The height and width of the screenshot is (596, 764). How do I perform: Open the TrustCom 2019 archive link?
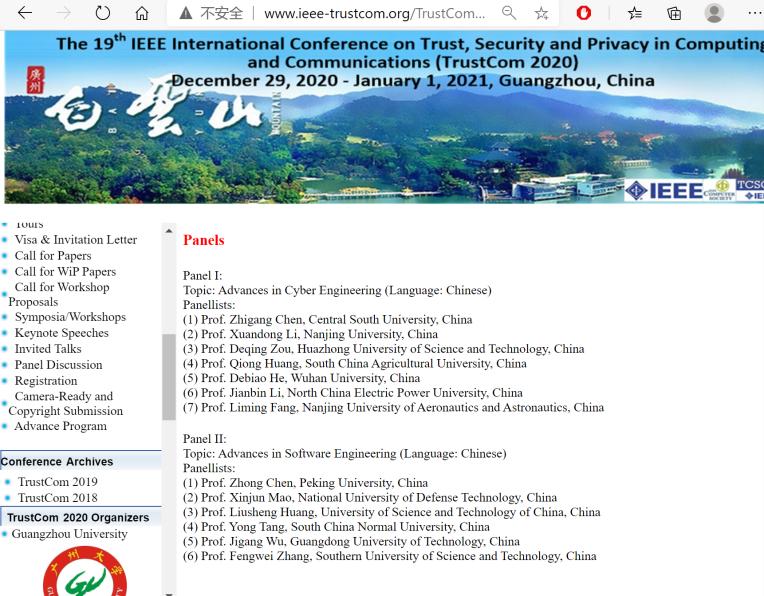(x=57, y=482)
